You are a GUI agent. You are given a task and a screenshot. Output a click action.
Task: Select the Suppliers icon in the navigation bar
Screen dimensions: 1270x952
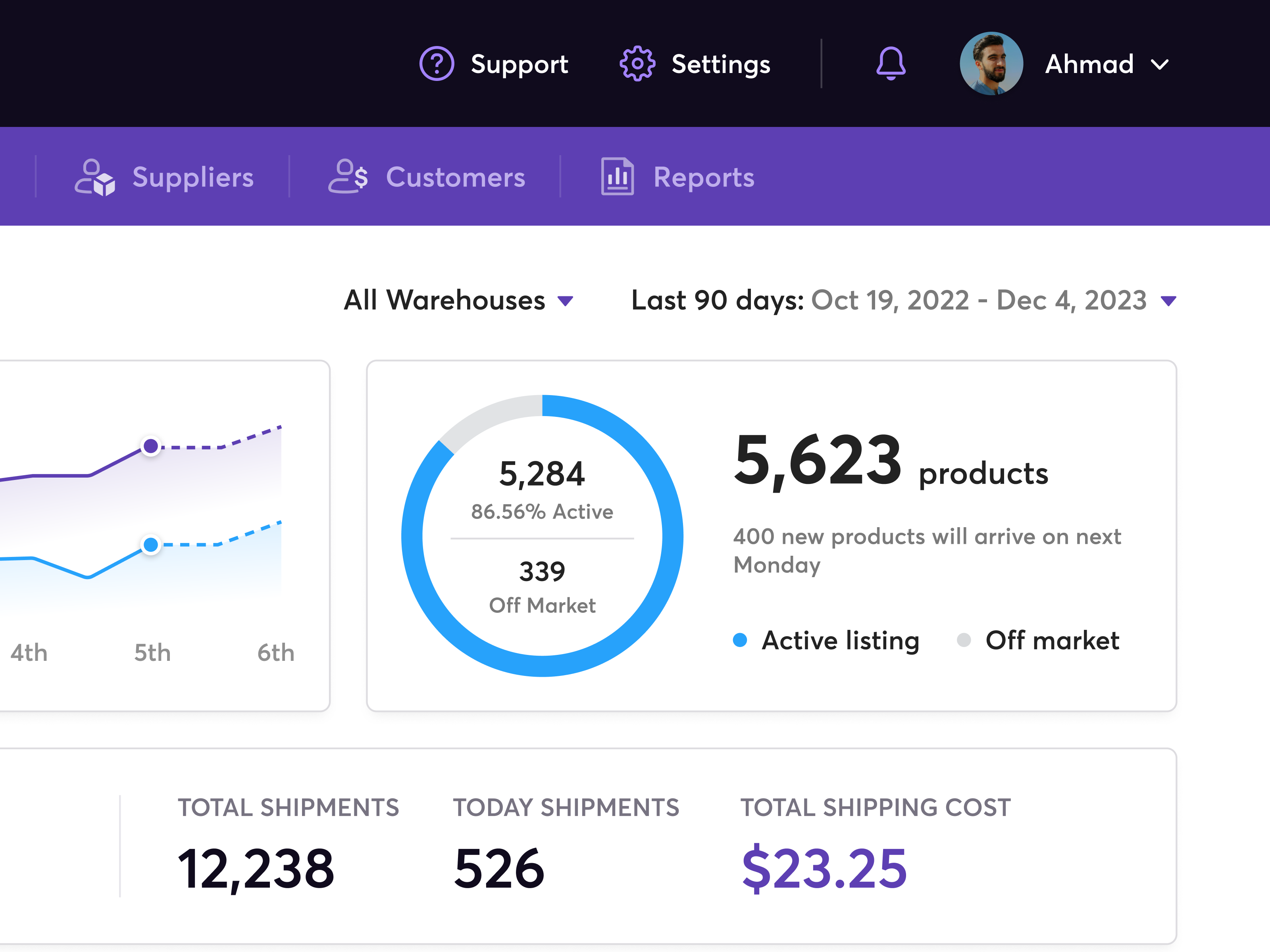(x=95, y=177)
